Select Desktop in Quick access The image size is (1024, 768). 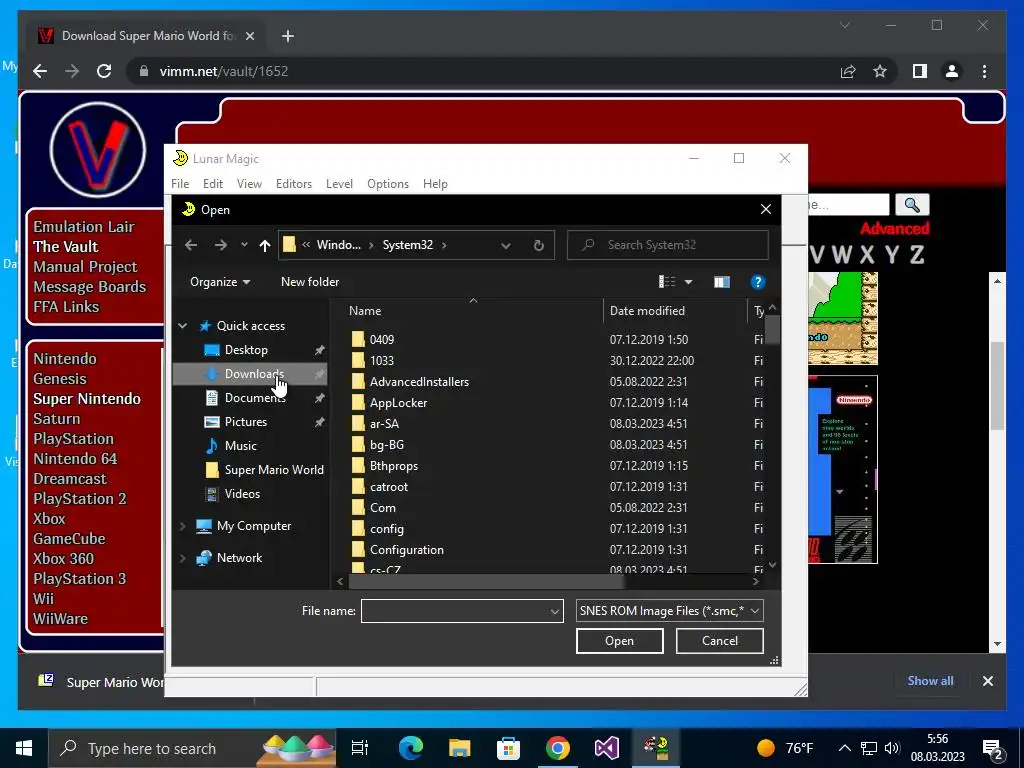(246, 349)
